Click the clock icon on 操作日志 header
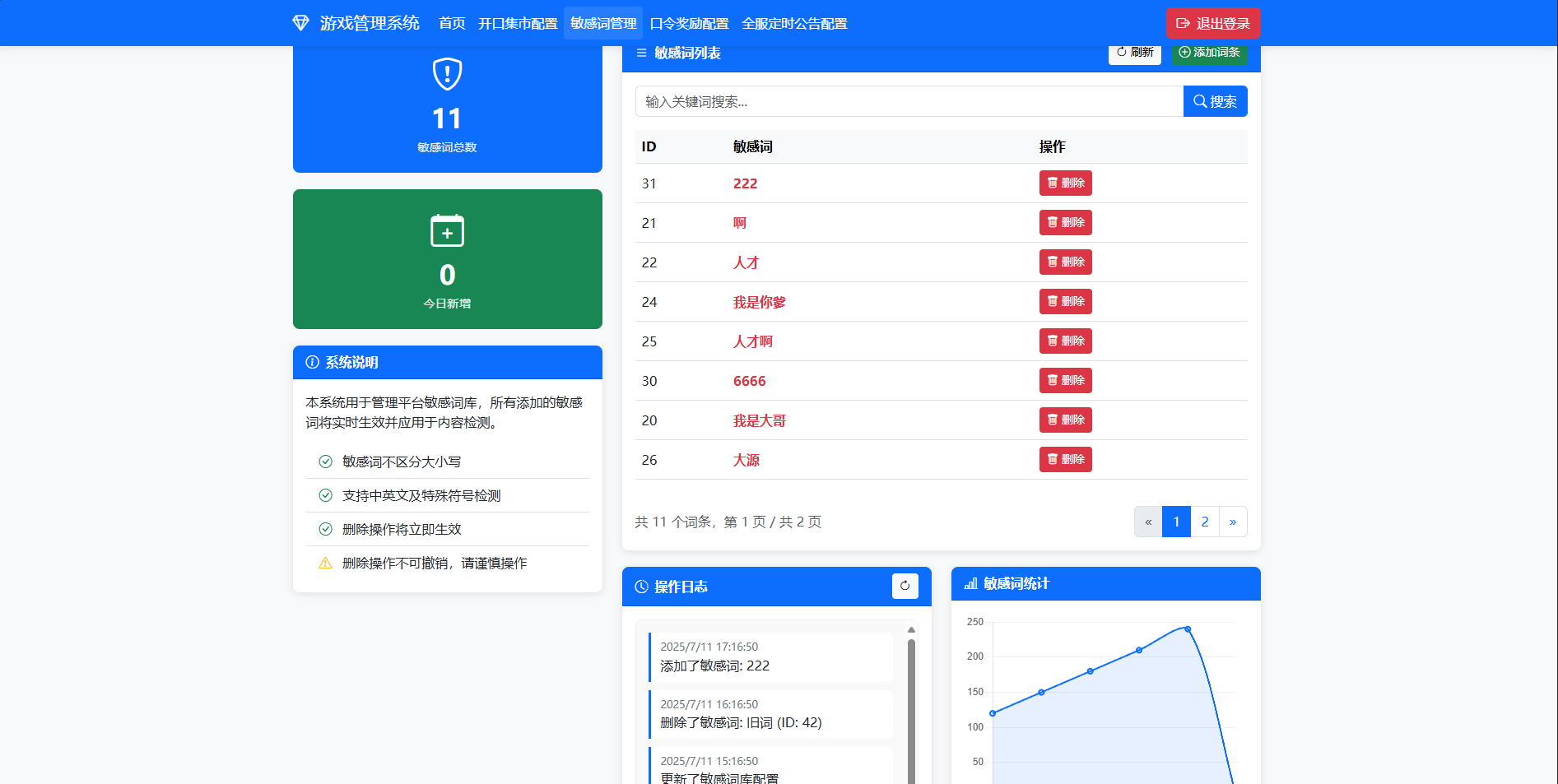The width and height of the screenshot is (1558, 784). [642, 587]
